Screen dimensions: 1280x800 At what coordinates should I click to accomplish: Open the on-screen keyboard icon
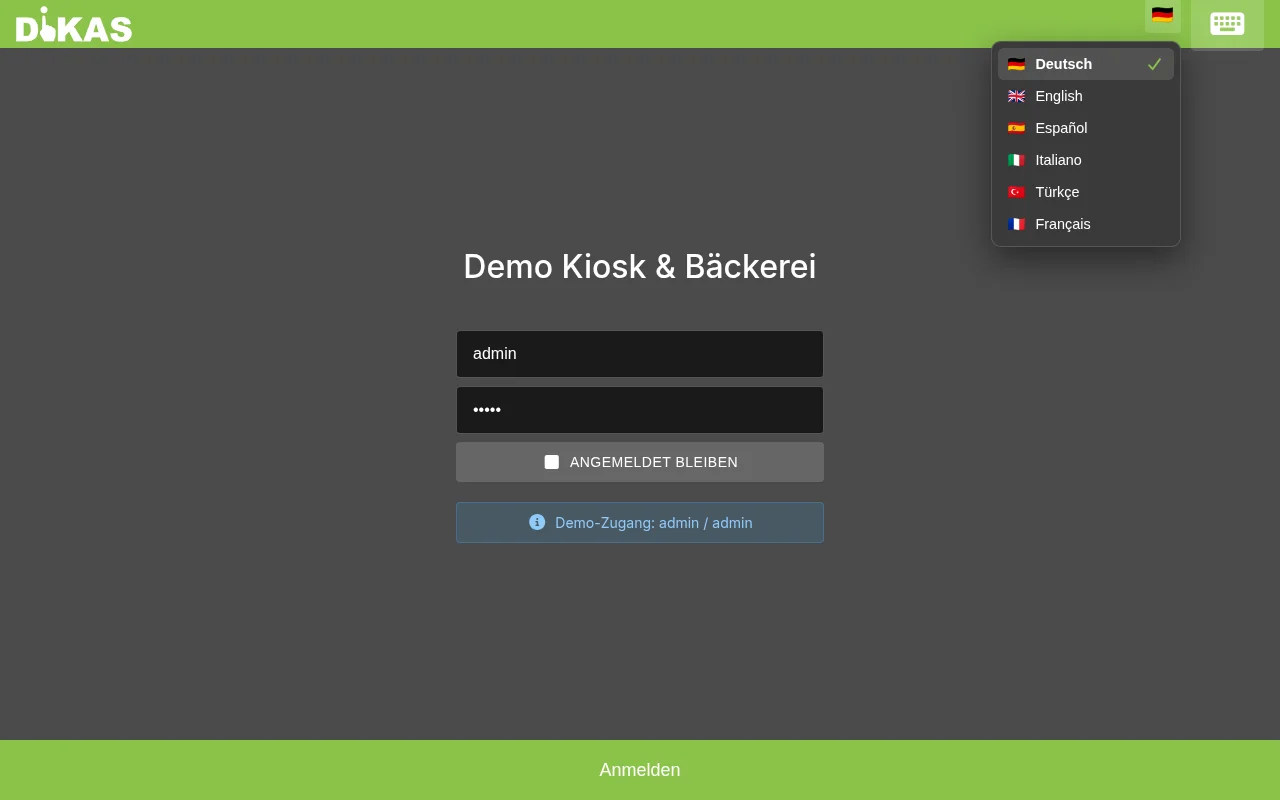(x=1227, y=23)
